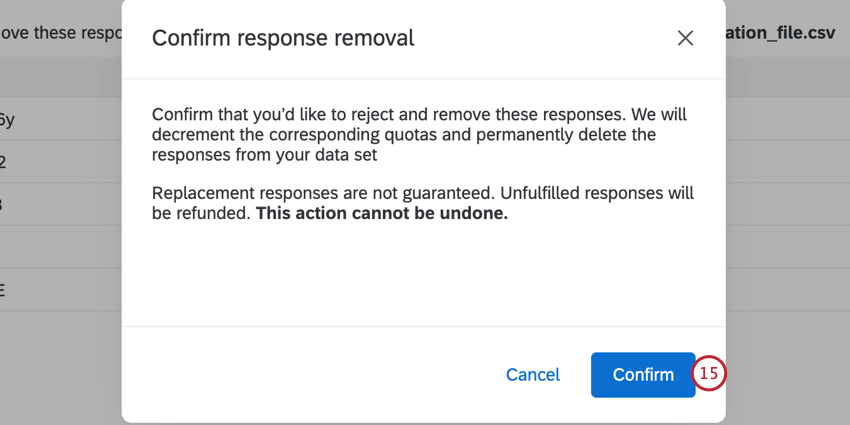Viewport: 850px width, 425px height.
Task: Close the Confirm response removal dialog
Action: pyautogui.click(x=685, y=38)
